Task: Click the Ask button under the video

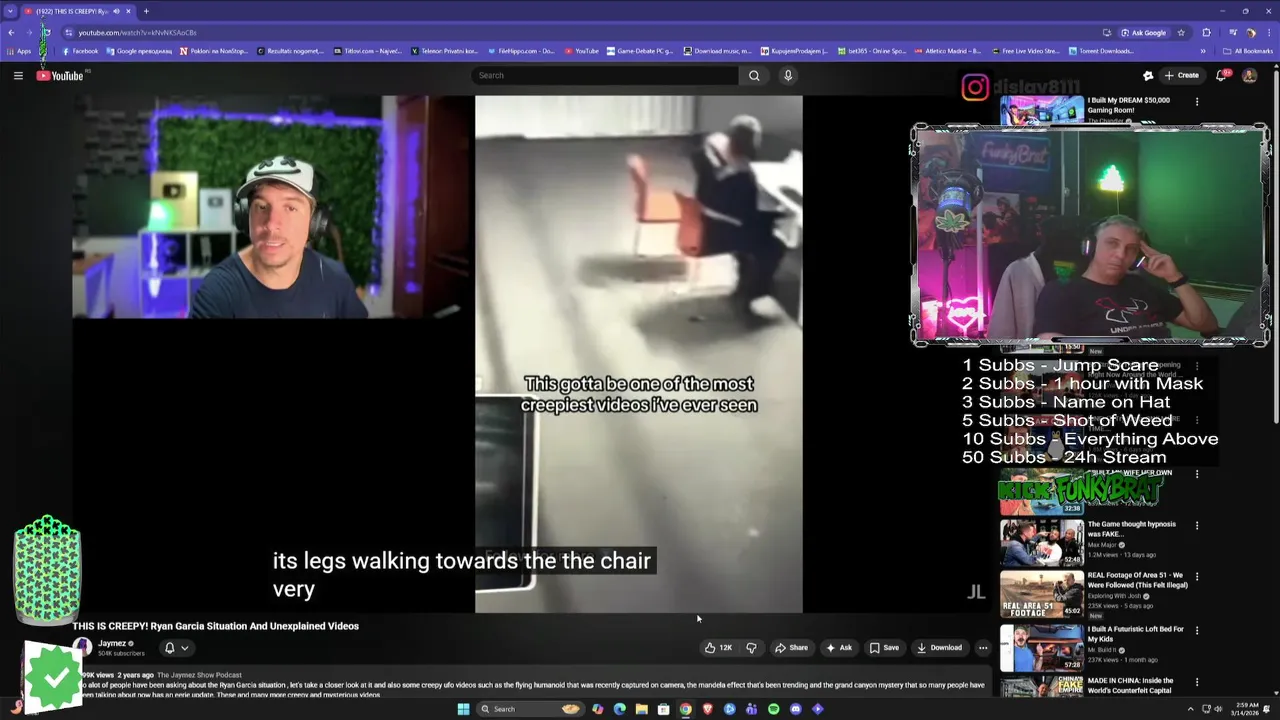Action: pos(839,647)
